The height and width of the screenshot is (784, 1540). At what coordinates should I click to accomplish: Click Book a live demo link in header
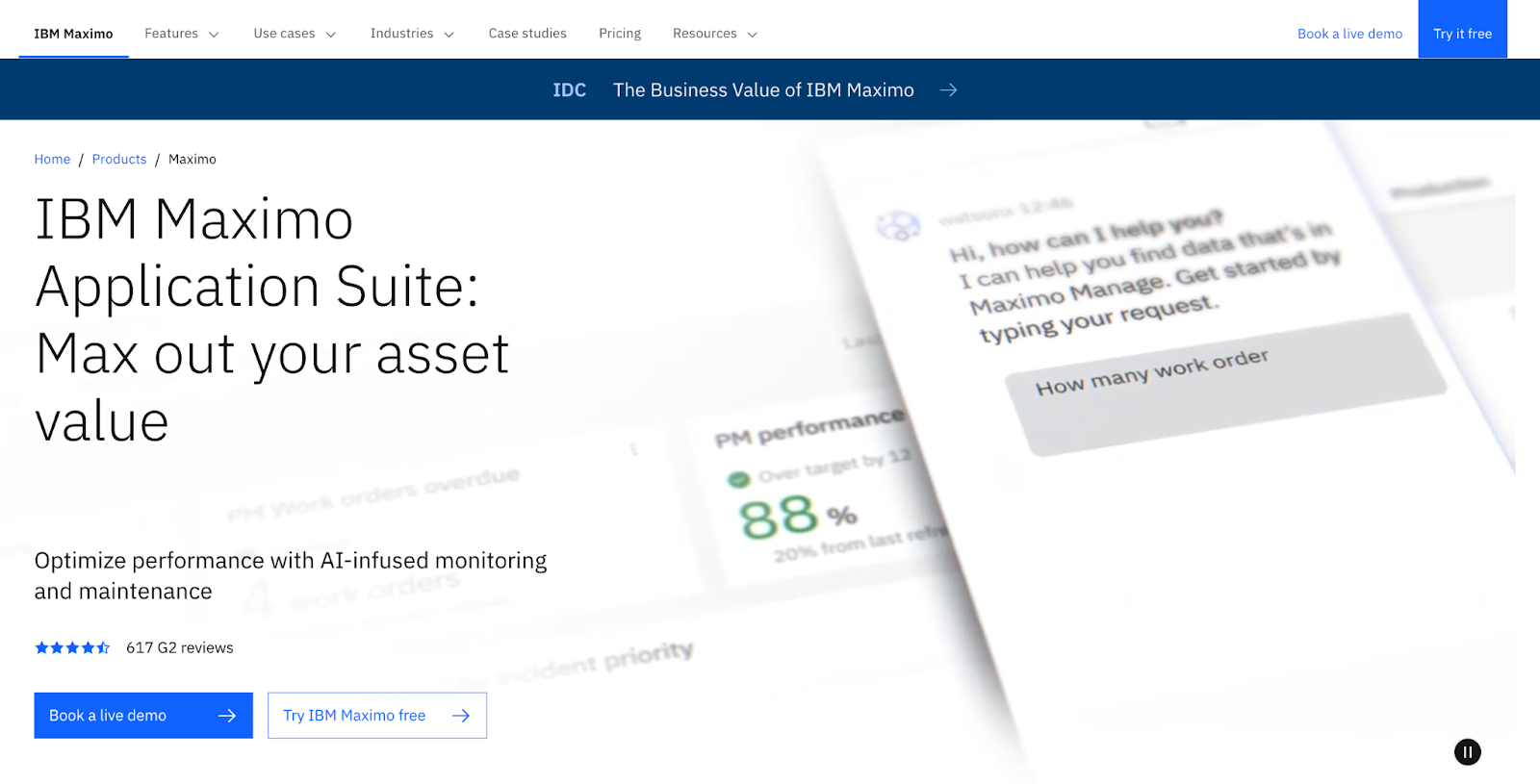(1349, 34)
